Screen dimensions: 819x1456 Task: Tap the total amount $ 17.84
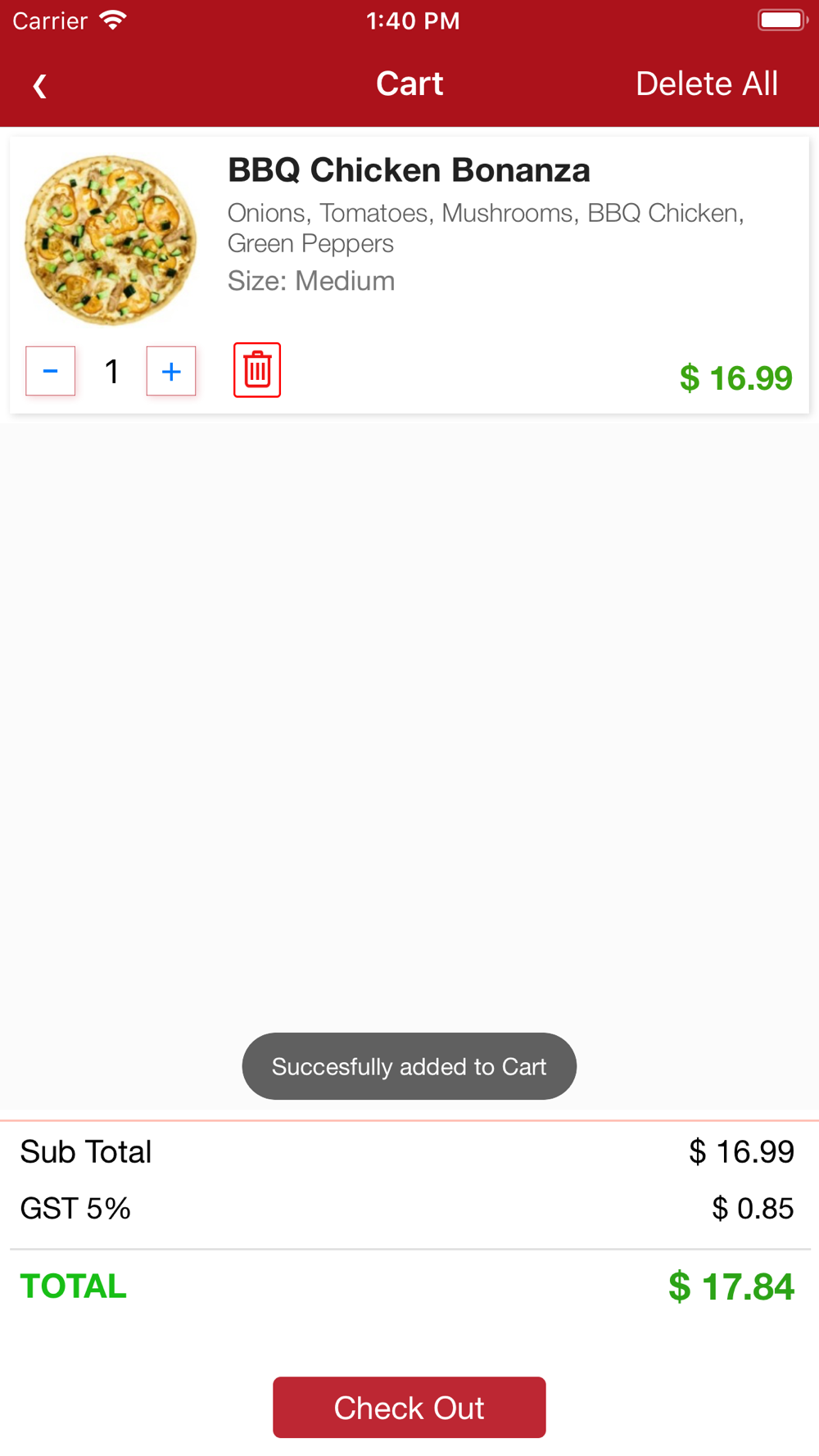pos(731,1286)
